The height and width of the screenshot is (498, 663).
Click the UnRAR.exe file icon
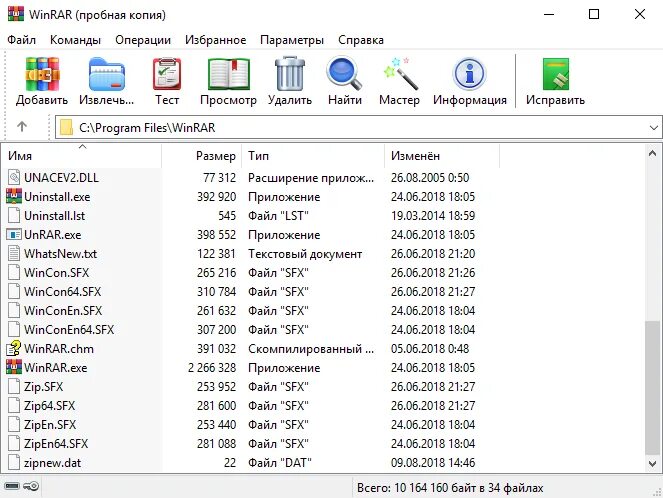[14, 234]
